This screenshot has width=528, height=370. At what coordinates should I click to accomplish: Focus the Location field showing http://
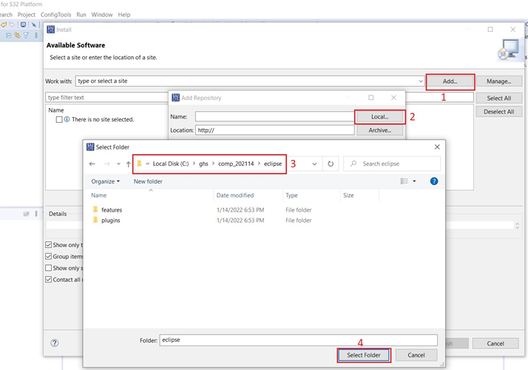point(274,130)
